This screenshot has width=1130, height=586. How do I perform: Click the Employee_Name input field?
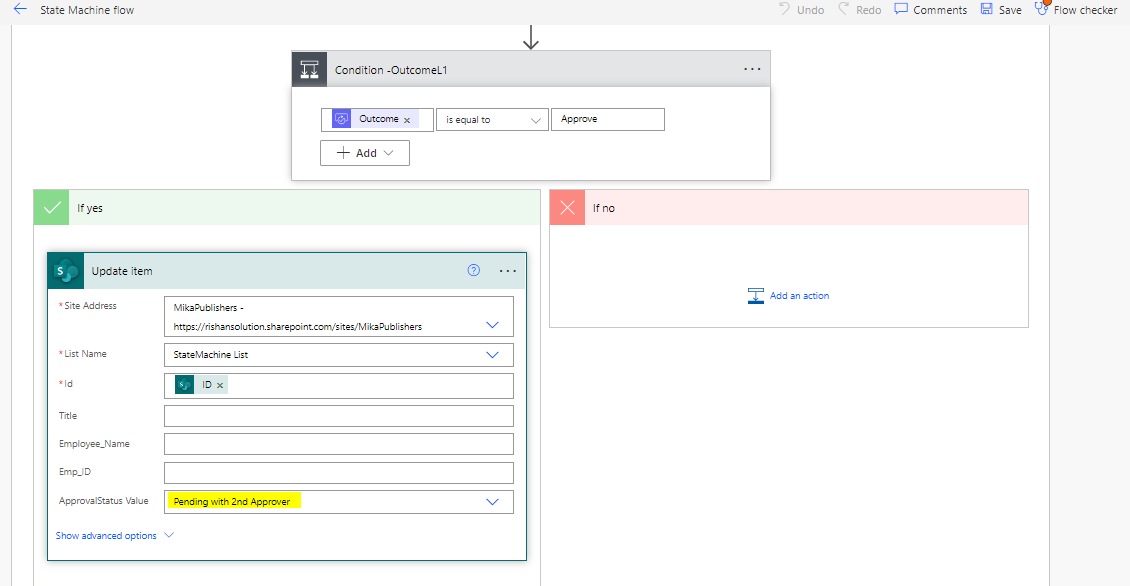[x=338, y=444]
